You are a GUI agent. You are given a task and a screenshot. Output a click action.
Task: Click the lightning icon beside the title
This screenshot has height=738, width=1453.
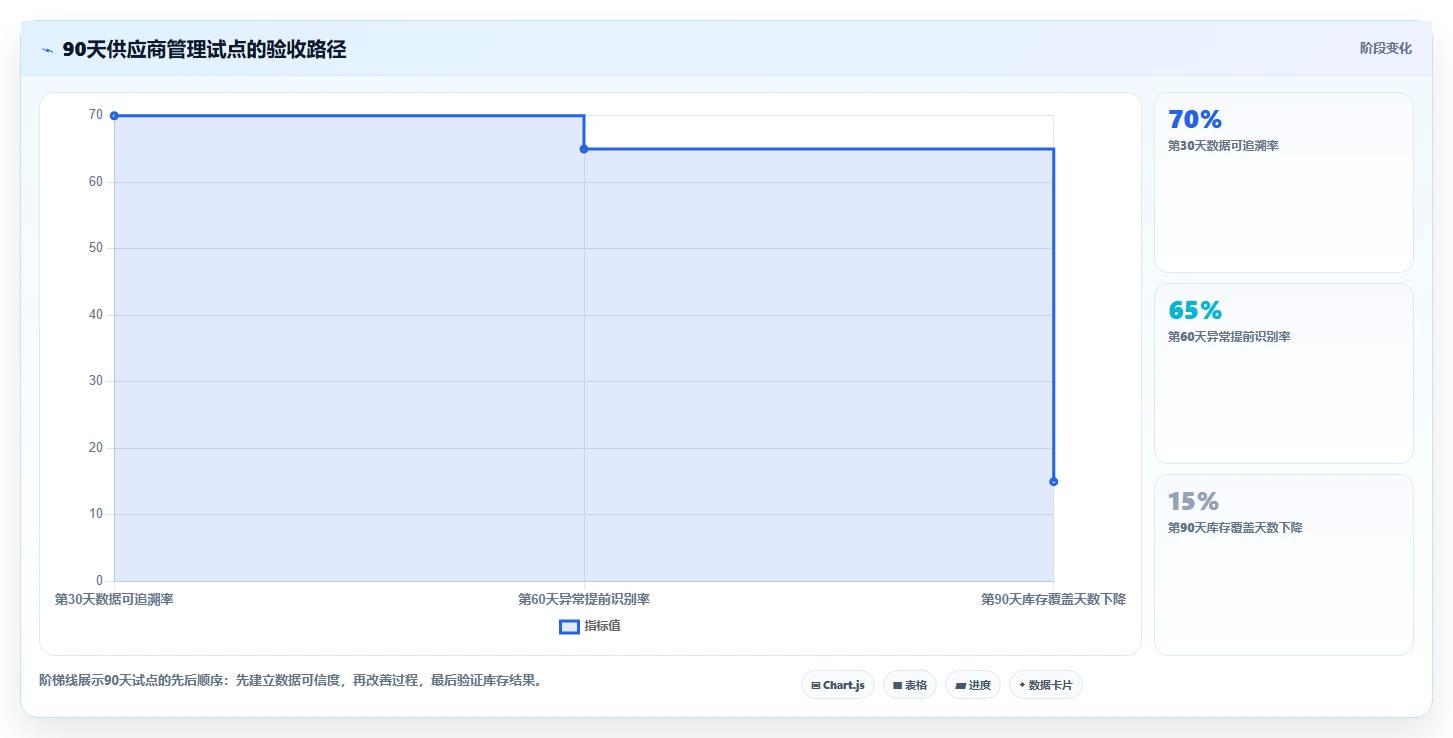tap(47, 50)
